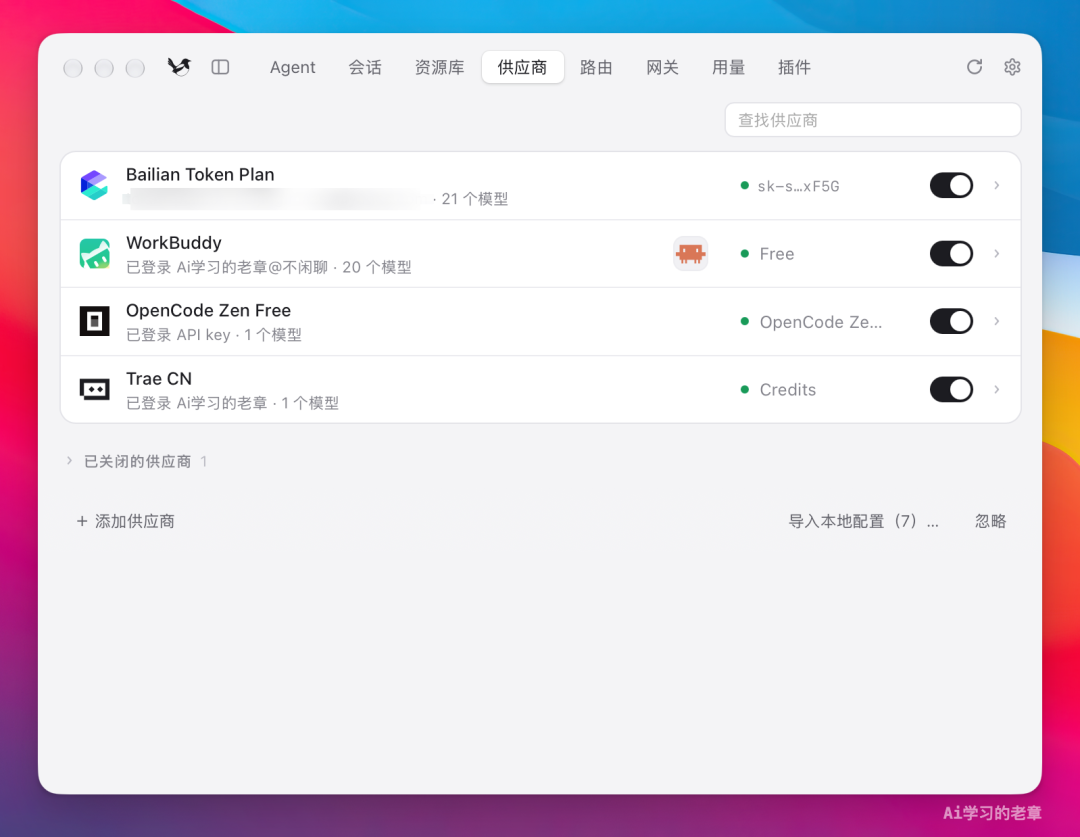This screenshot has width=1080, height=837.
Task: Click the WorkBuddy provider logo
Action: point(94,254)
